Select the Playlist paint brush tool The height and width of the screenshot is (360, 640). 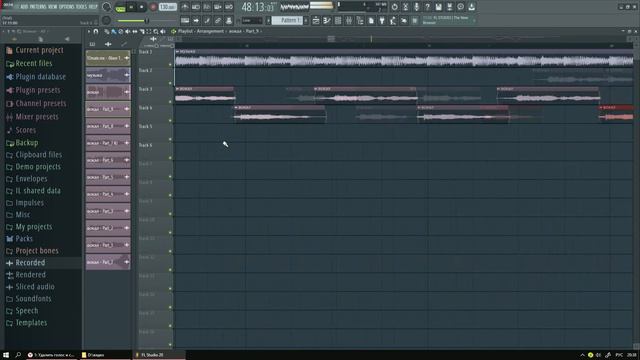pos(114,31)
